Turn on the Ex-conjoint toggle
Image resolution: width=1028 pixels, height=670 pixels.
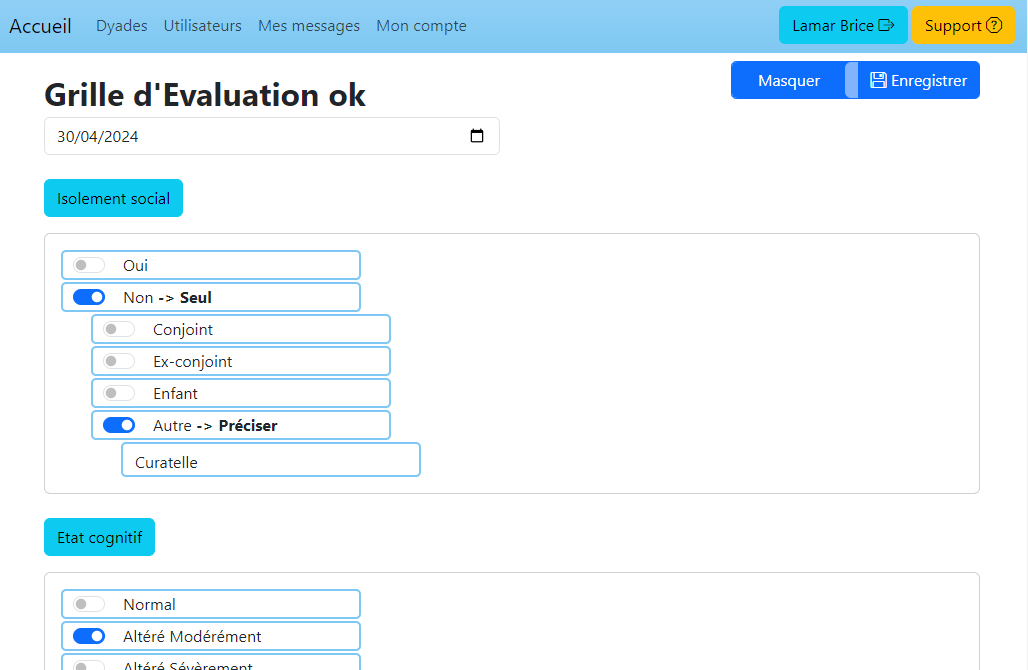click(x=119, y=361)
